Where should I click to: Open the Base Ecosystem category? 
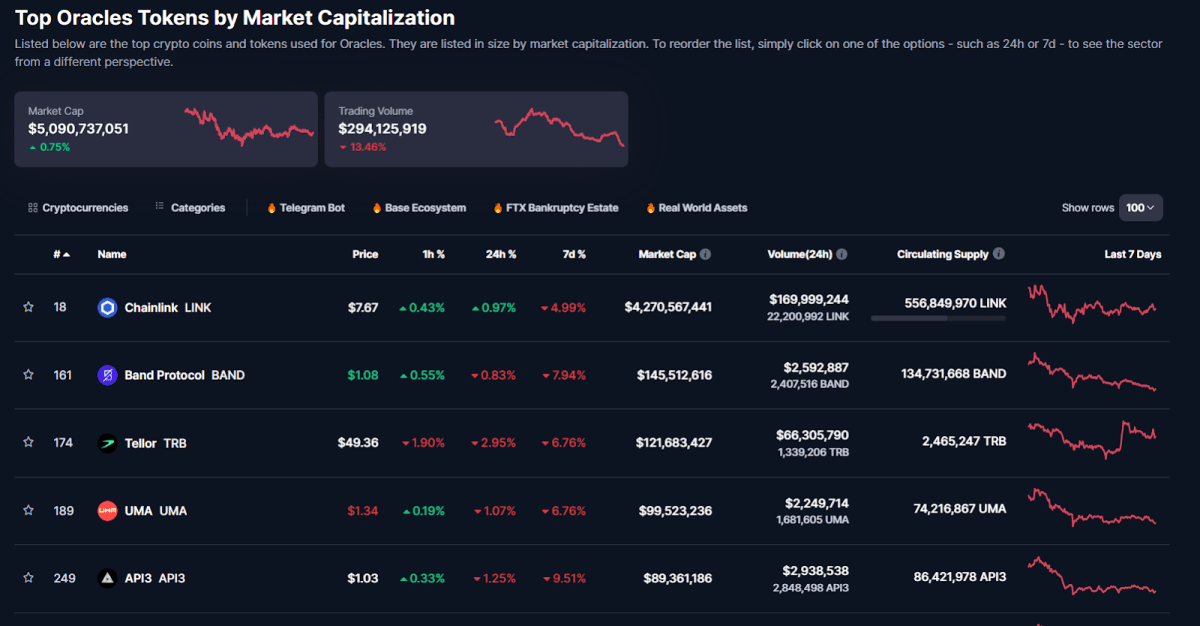click(x=425, y=208)
